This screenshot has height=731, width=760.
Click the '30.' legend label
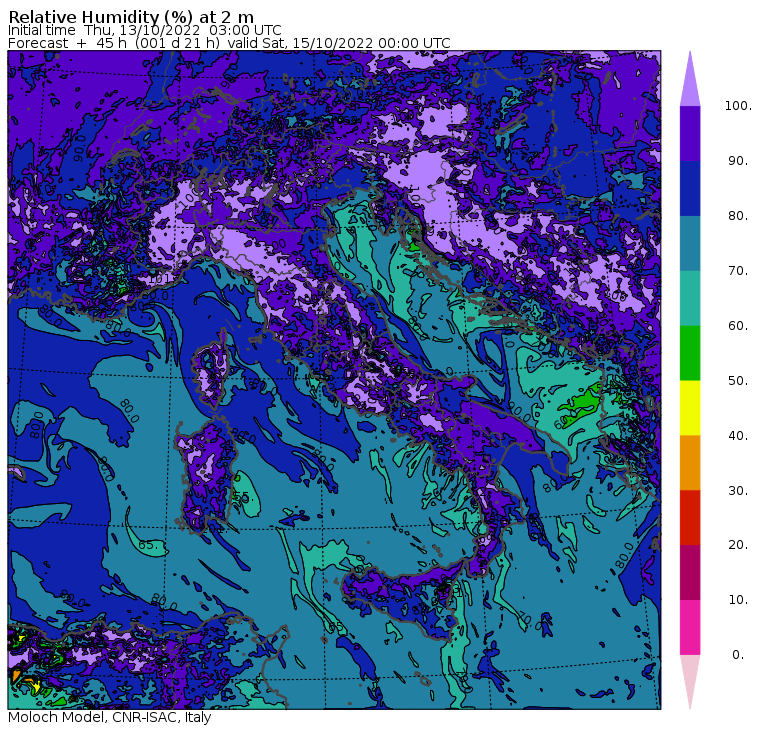(738, 491)
